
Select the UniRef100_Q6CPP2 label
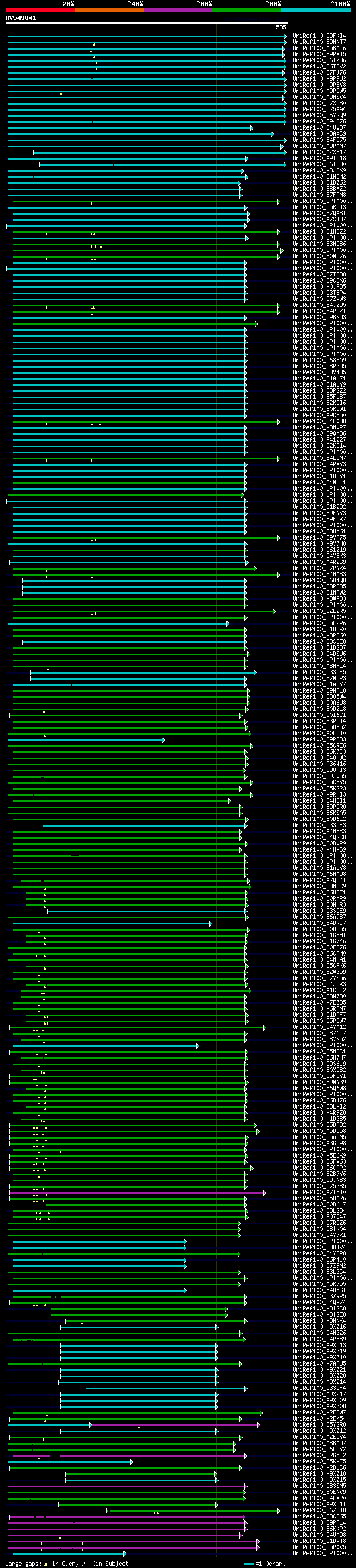point(319,1168)
